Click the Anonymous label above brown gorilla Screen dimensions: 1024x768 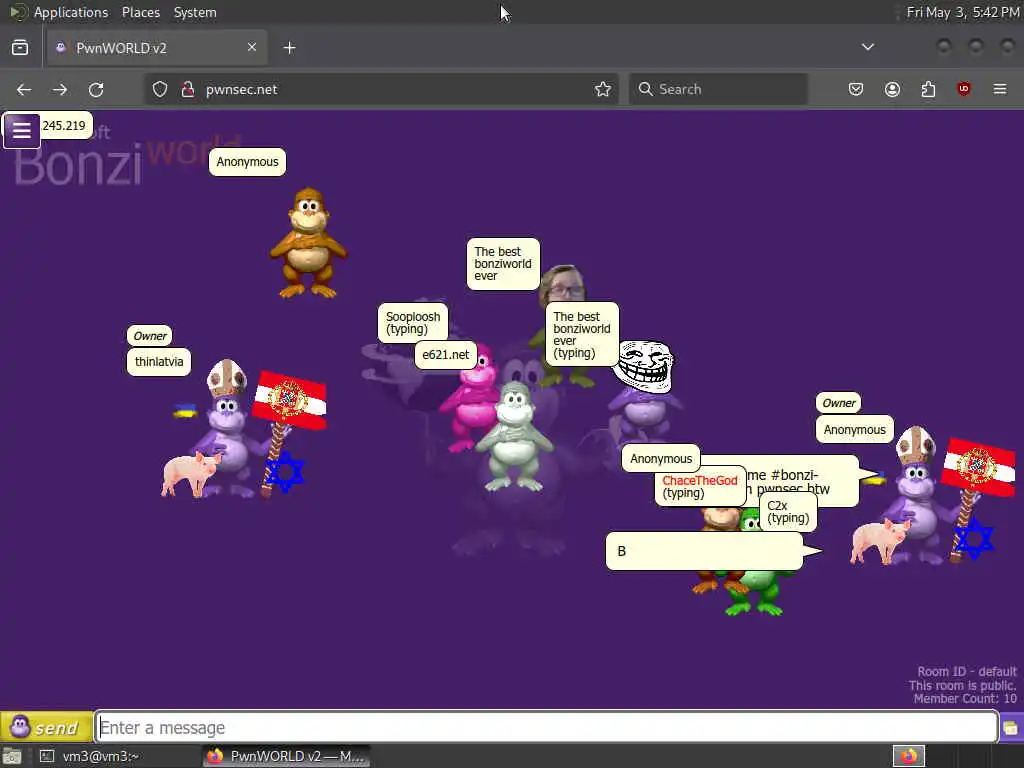[248, 162]
